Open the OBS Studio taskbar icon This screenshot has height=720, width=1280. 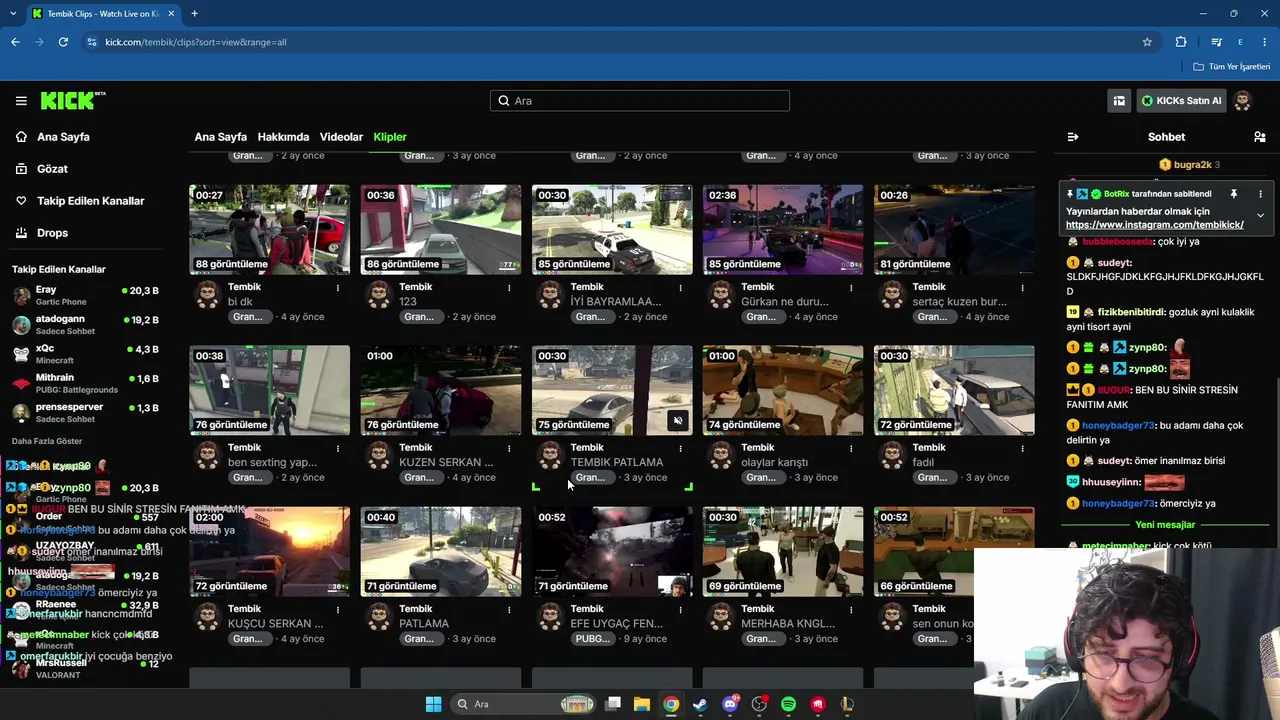coord(759,704)
